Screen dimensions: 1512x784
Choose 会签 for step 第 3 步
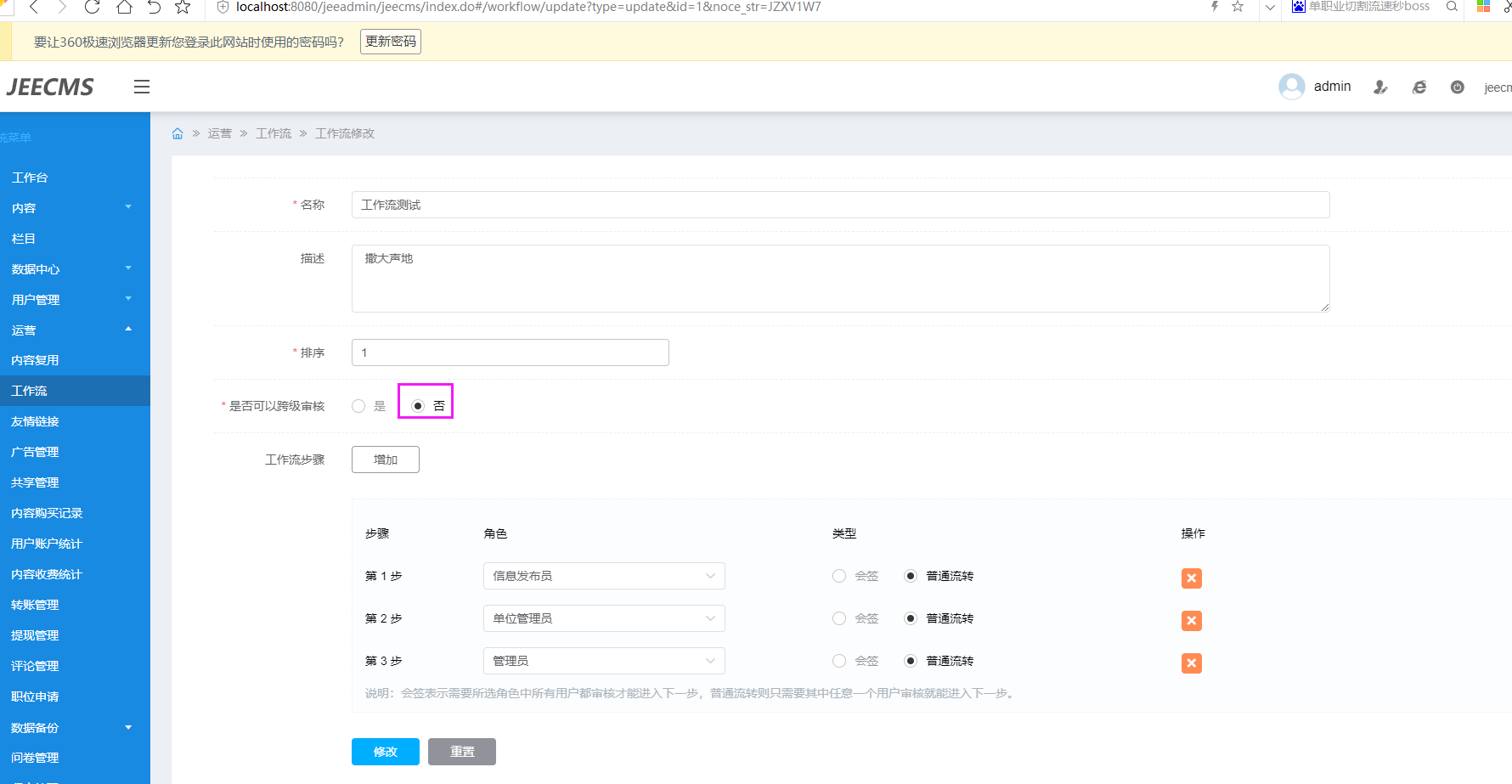(x=839, y=661)
